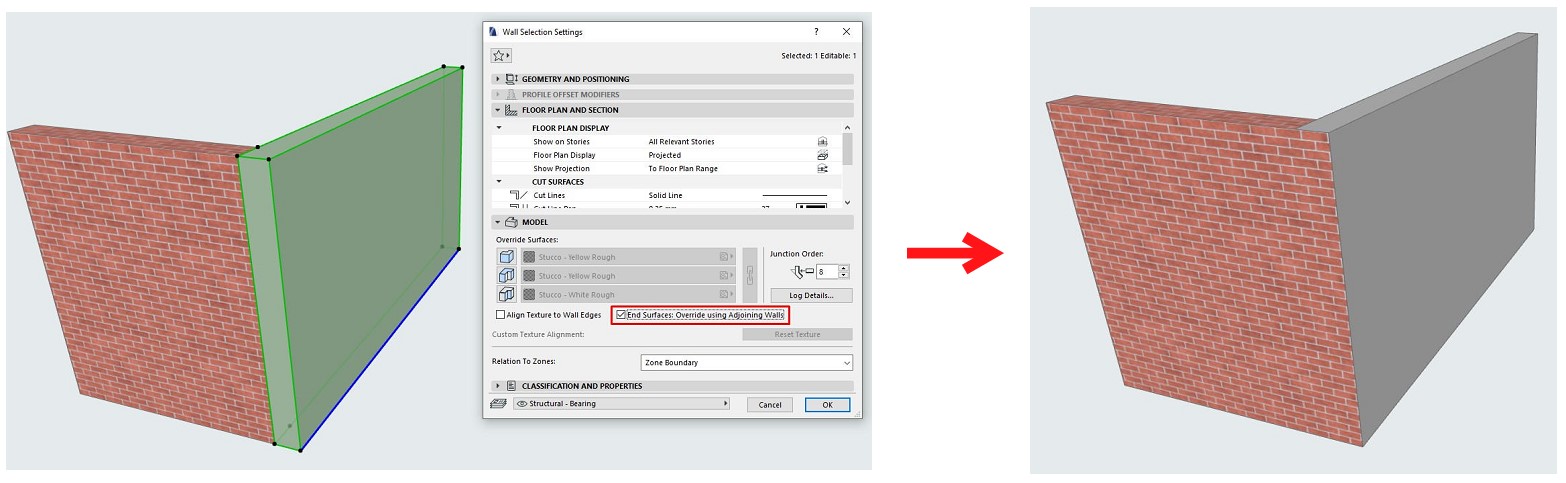The width and height of the screenshot is (1566, 483).
Task: Click the Show on Stories row icon
Action: [x=822, y=142]
